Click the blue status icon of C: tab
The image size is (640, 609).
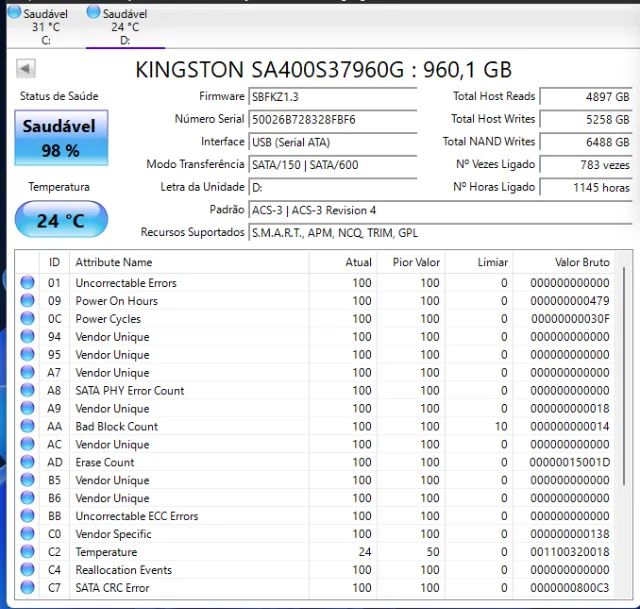point(15,12)
